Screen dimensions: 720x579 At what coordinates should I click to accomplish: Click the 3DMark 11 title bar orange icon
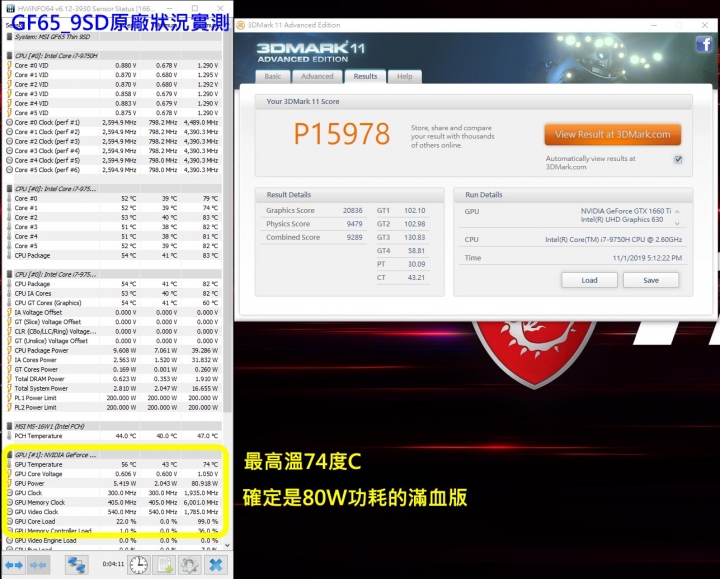click(x=241, y=25)
